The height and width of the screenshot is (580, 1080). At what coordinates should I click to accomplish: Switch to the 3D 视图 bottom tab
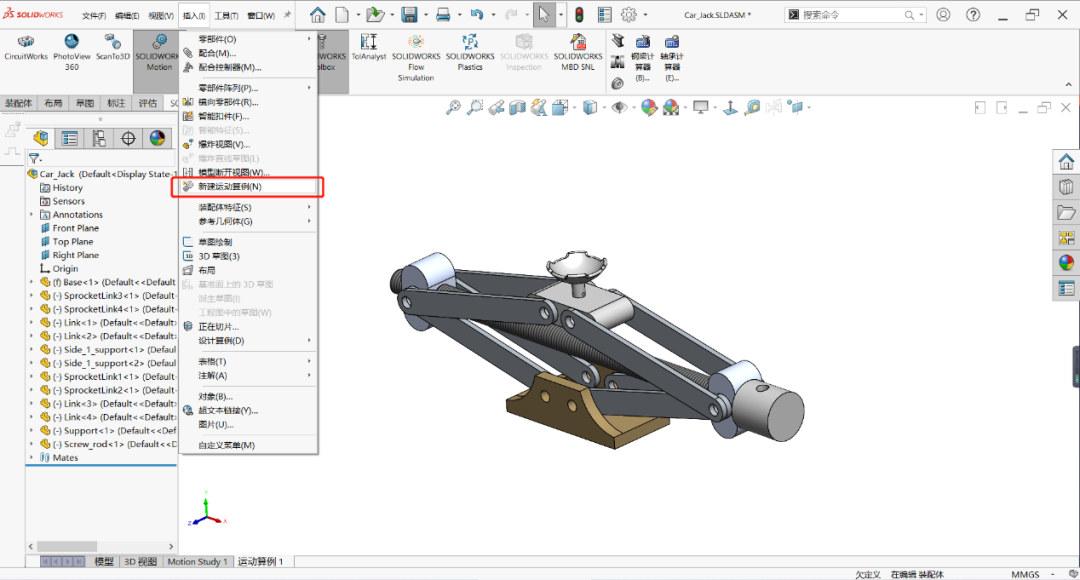[x=140, y=561]
